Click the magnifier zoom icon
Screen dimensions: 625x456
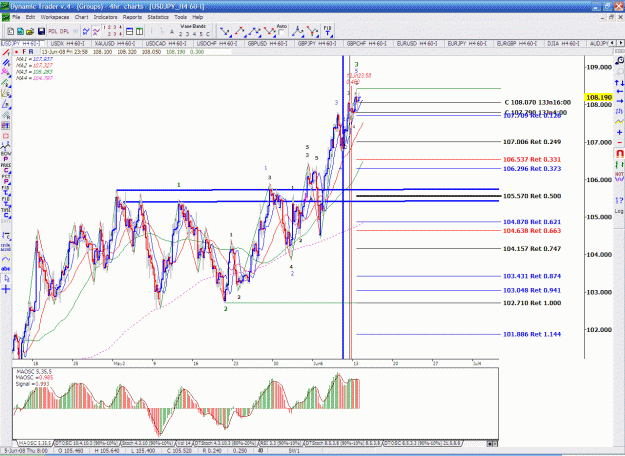click(x=619, y=61)
